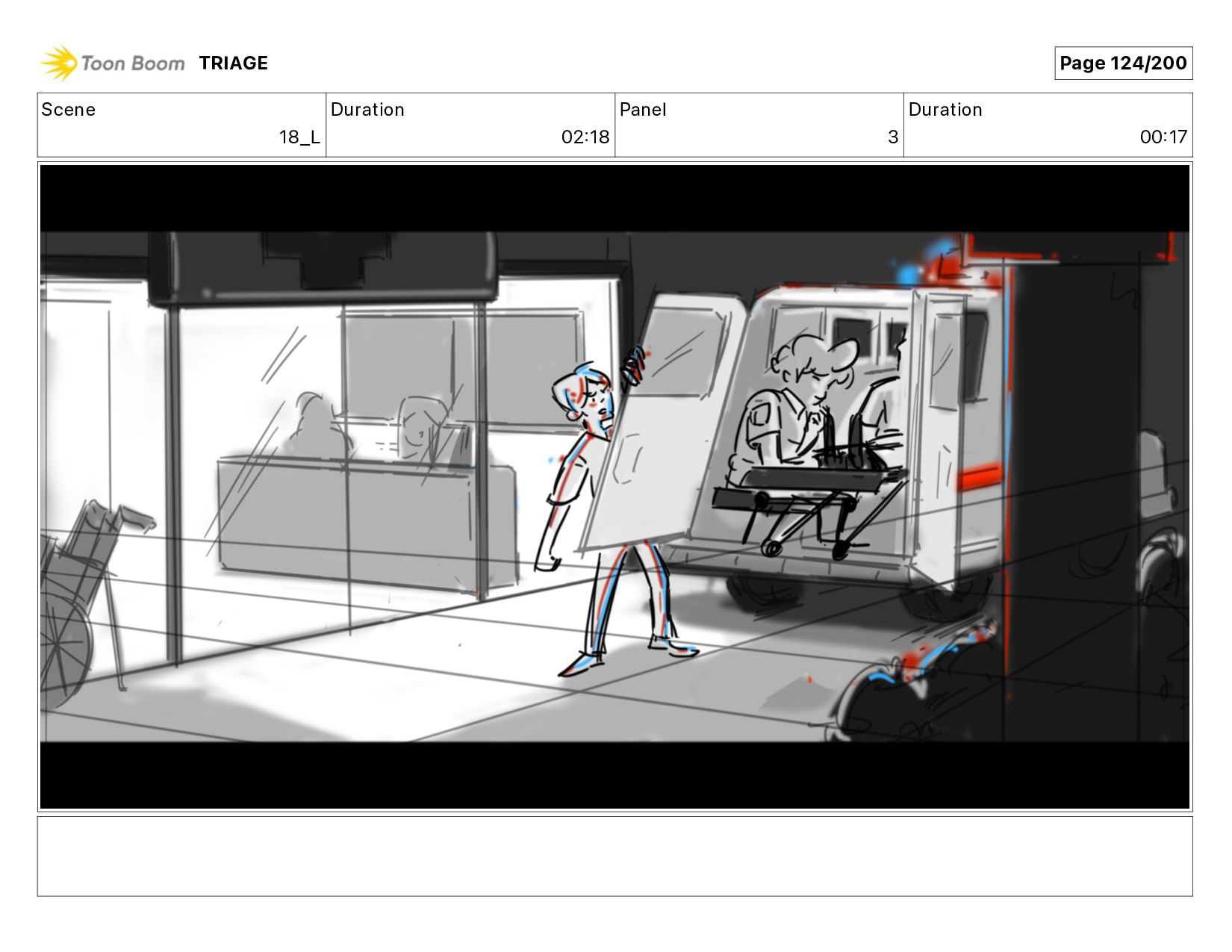Click the Page 124/200 indicator

[1123, 63]
